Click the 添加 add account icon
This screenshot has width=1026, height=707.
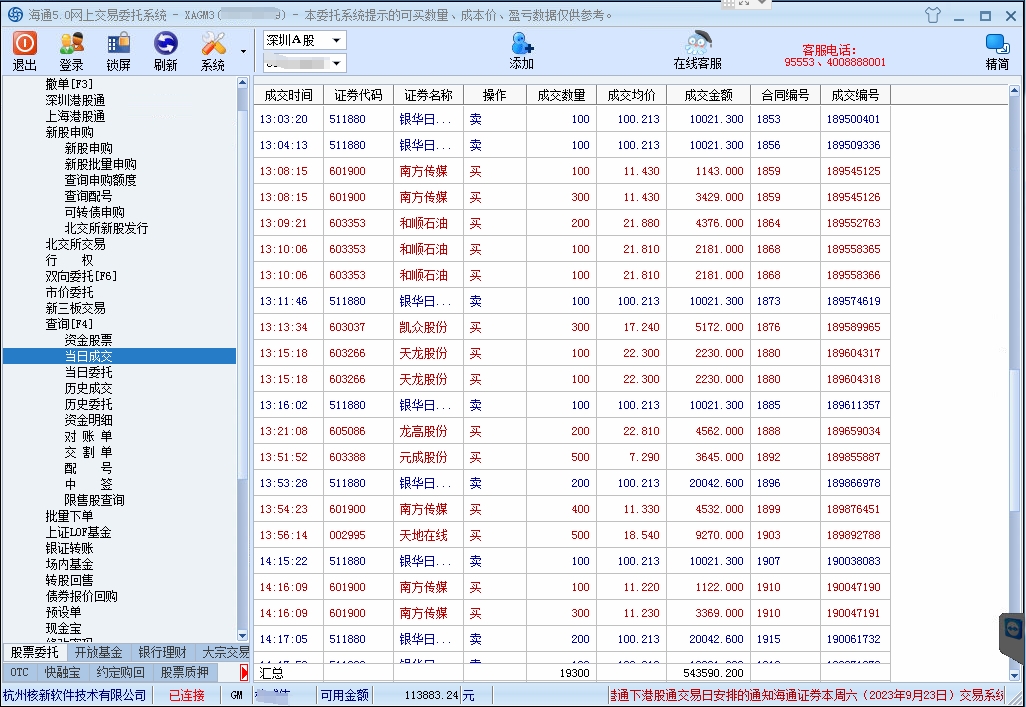[x=521, y=50]
